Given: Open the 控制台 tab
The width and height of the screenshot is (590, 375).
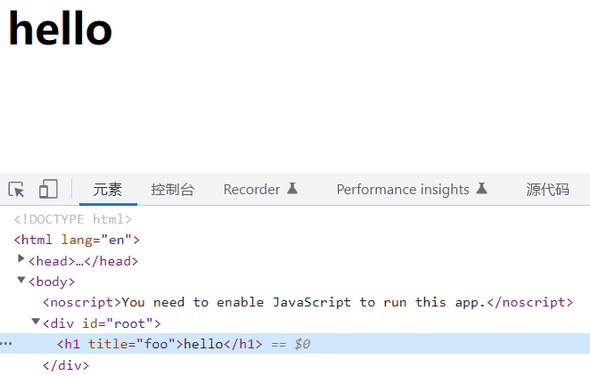Looking at the screenshot, I should coord(172,189).
